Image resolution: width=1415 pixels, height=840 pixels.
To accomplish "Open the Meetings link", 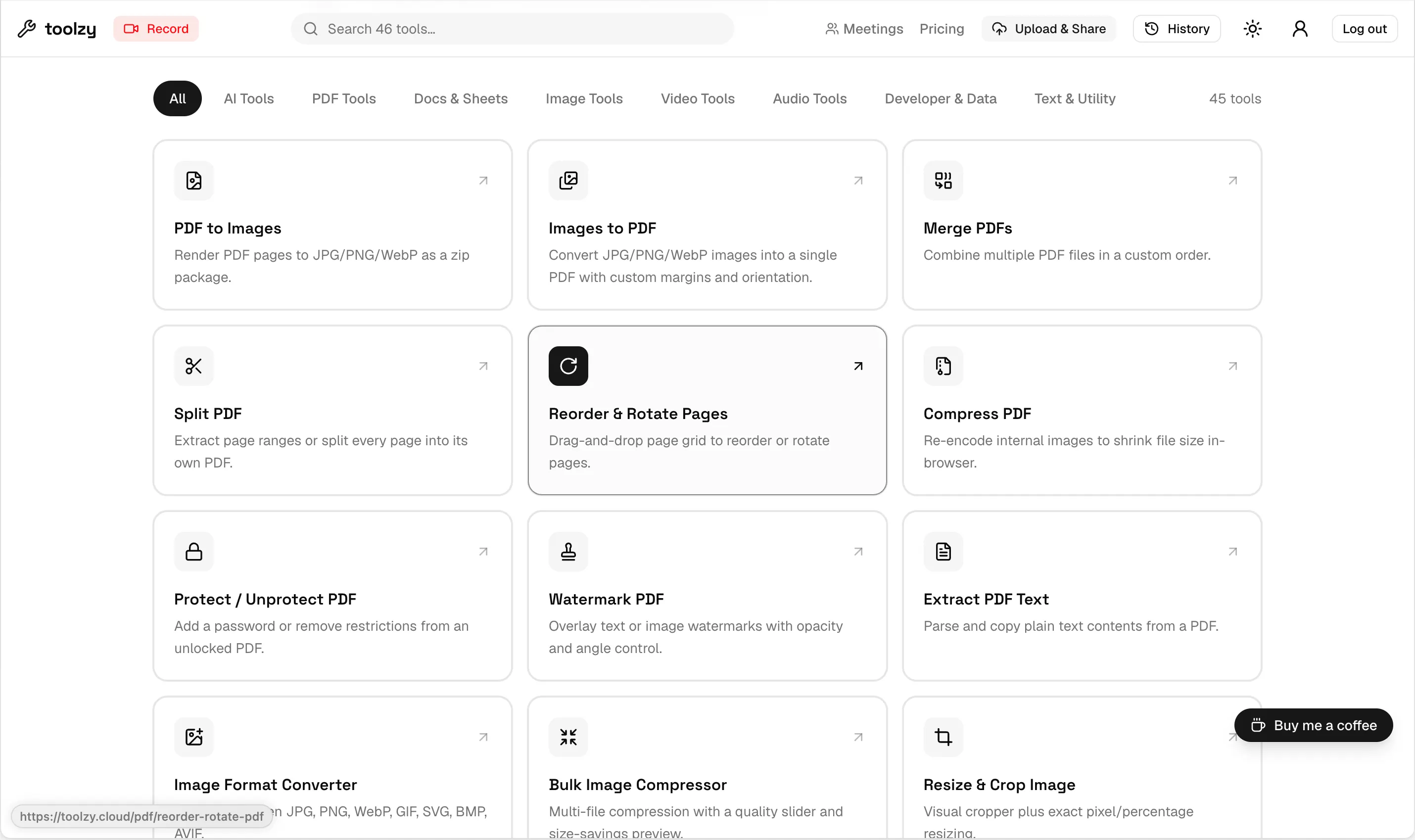I will (x=864, y=28).
